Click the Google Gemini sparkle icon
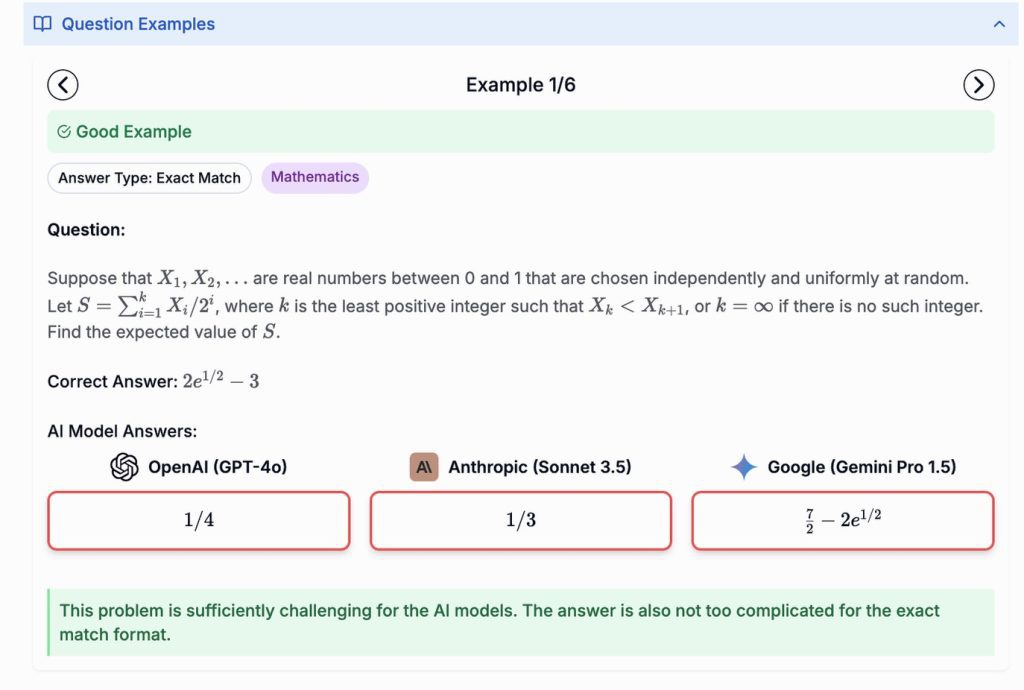Viewport: 1024px width, 690px height. pyautogui.click(x=743, y=467)
